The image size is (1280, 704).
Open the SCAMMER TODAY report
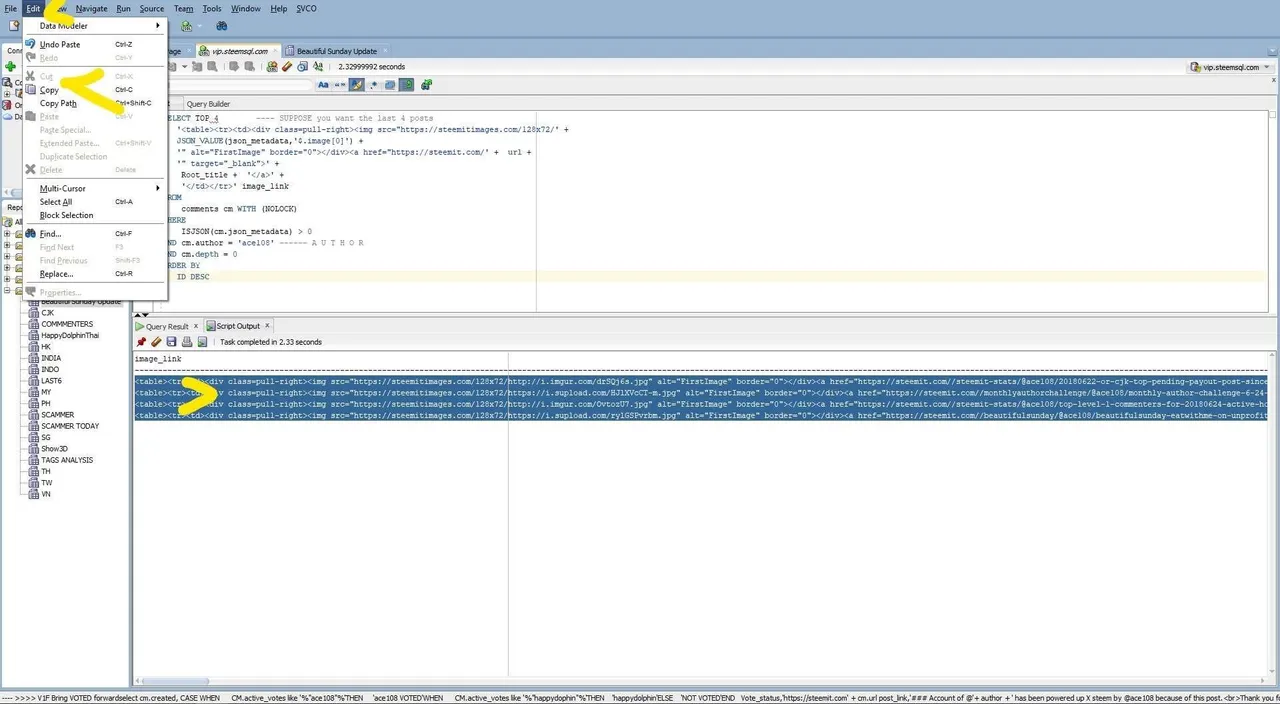tap(70, 426)
